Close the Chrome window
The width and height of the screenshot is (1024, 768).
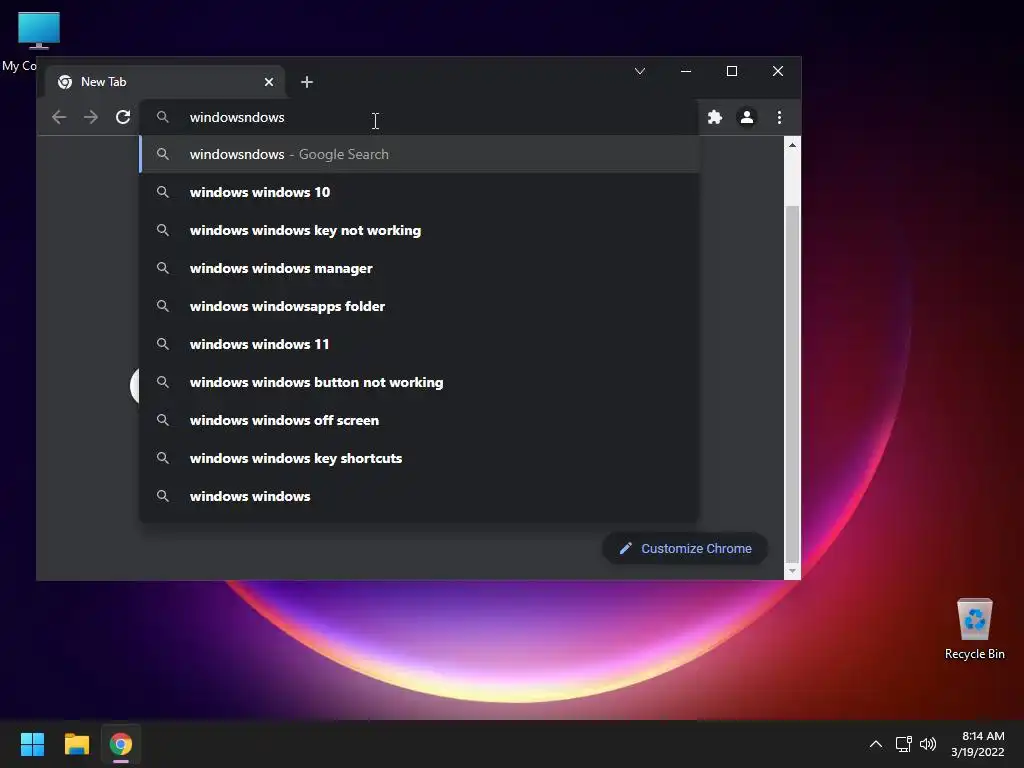pos(778,71)
